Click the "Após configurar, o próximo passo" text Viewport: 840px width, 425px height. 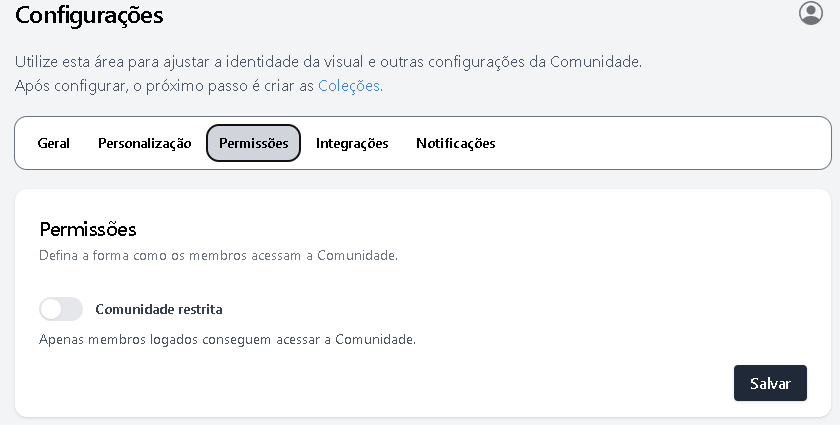tap(165, 86)
